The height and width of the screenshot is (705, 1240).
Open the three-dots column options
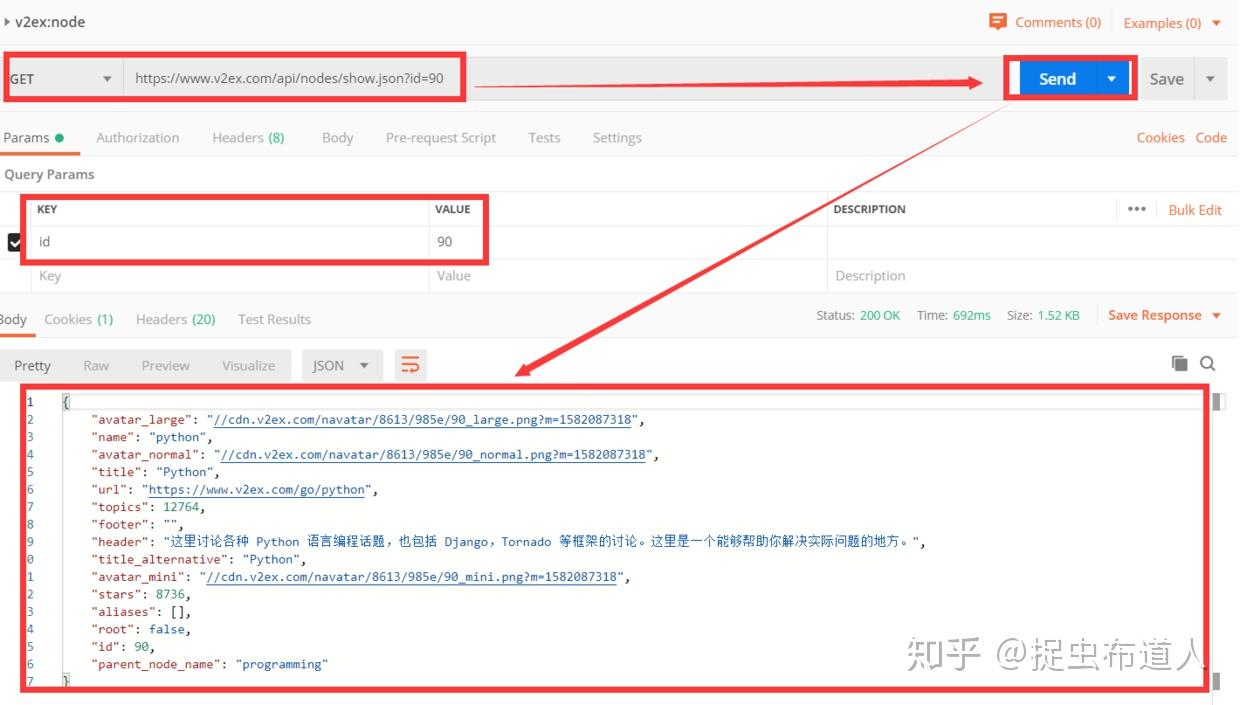1137,209
